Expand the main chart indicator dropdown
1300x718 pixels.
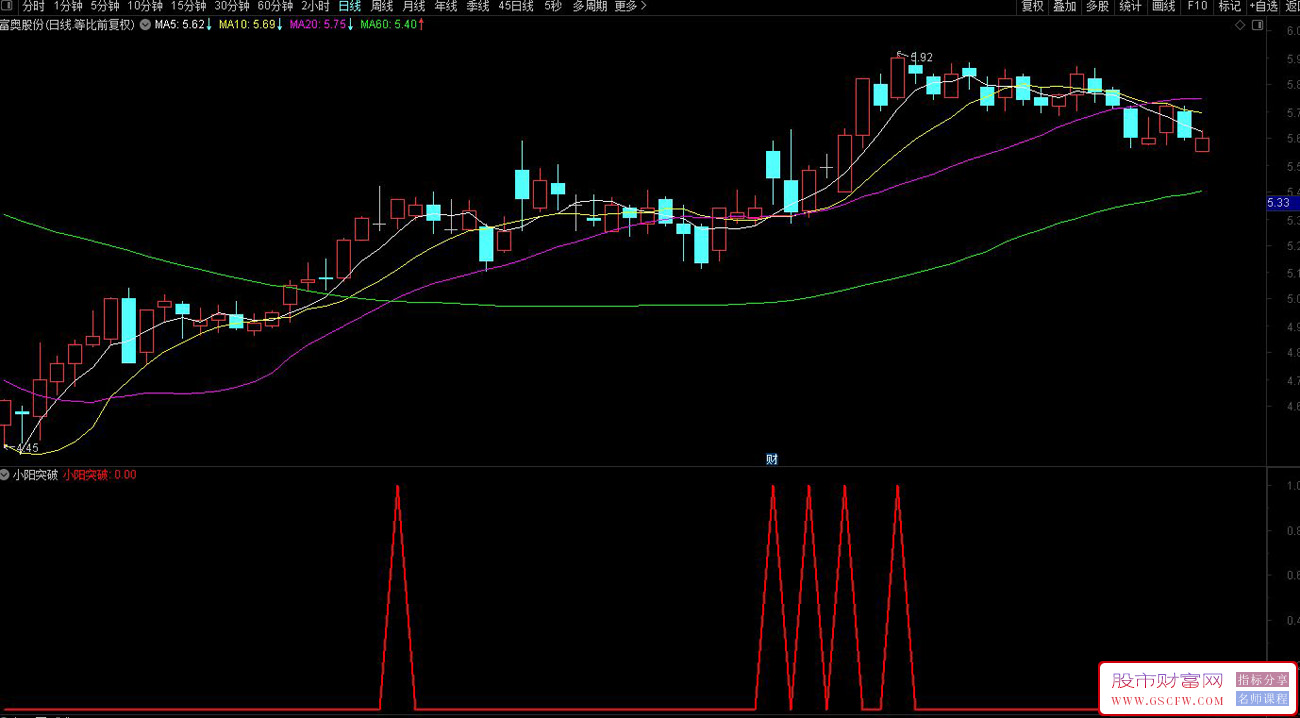pyautogui.click(x=146, y=25)
